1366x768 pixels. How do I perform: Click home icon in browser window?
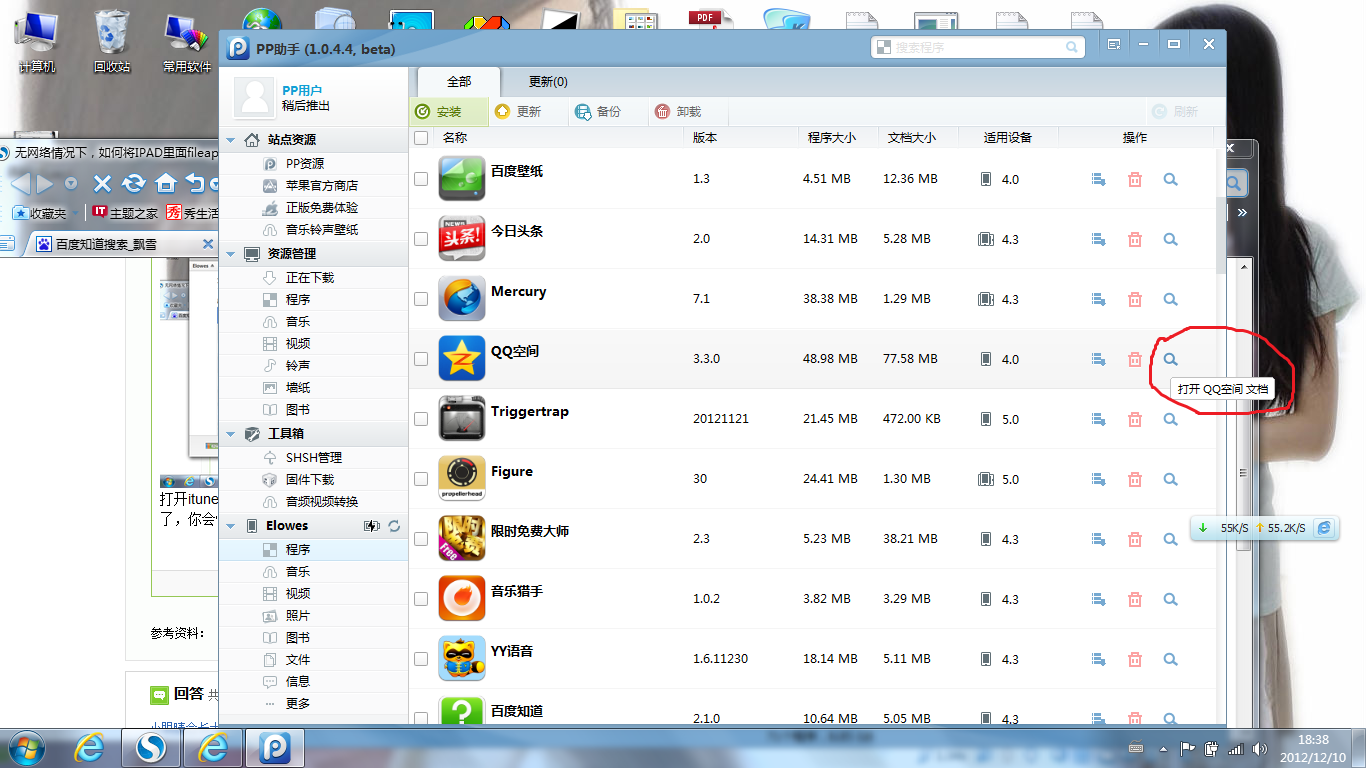(166, 184)
